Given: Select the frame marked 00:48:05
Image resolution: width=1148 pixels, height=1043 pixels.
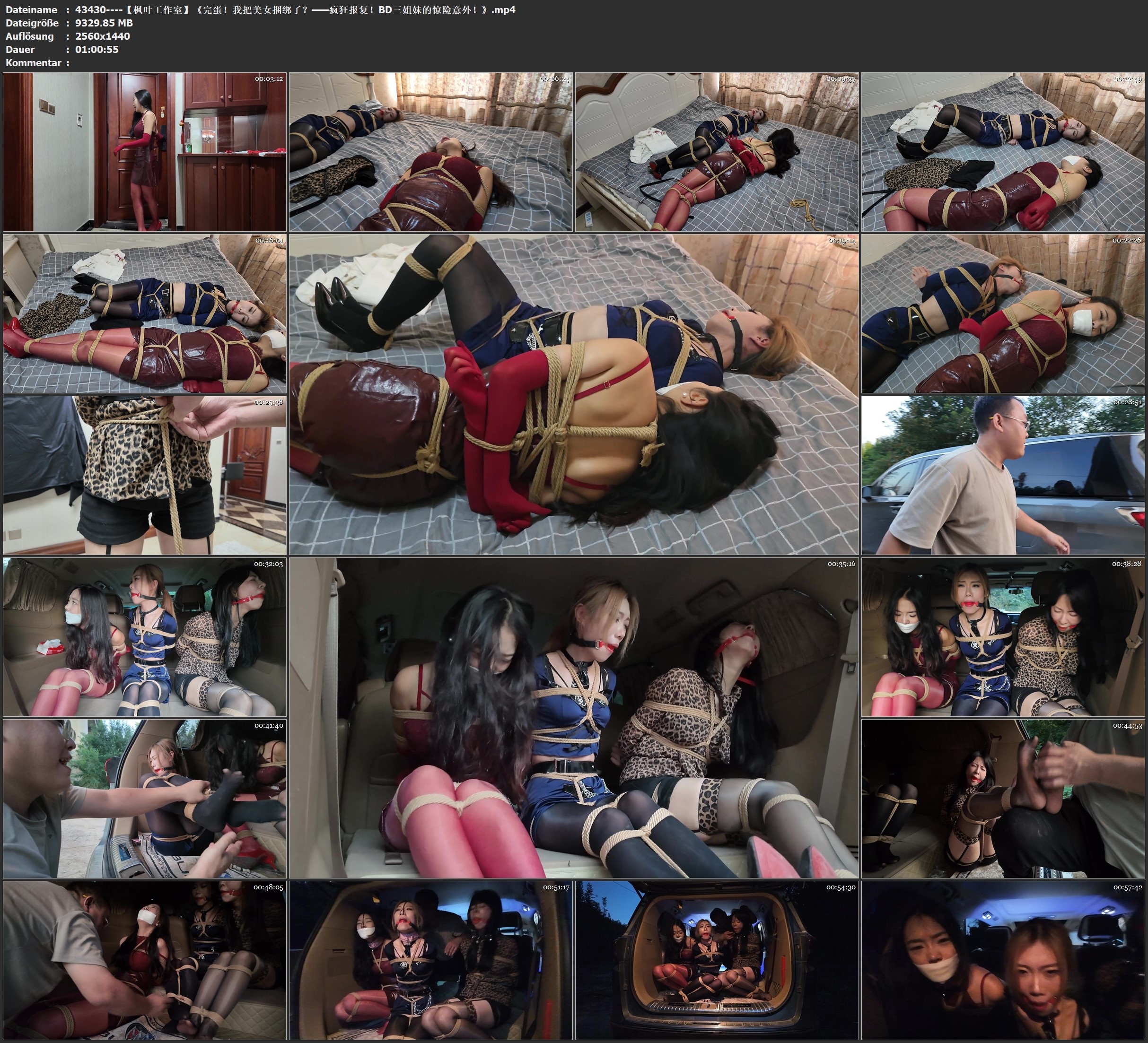Looking at the screenshot, I should (x=145, y=960).
